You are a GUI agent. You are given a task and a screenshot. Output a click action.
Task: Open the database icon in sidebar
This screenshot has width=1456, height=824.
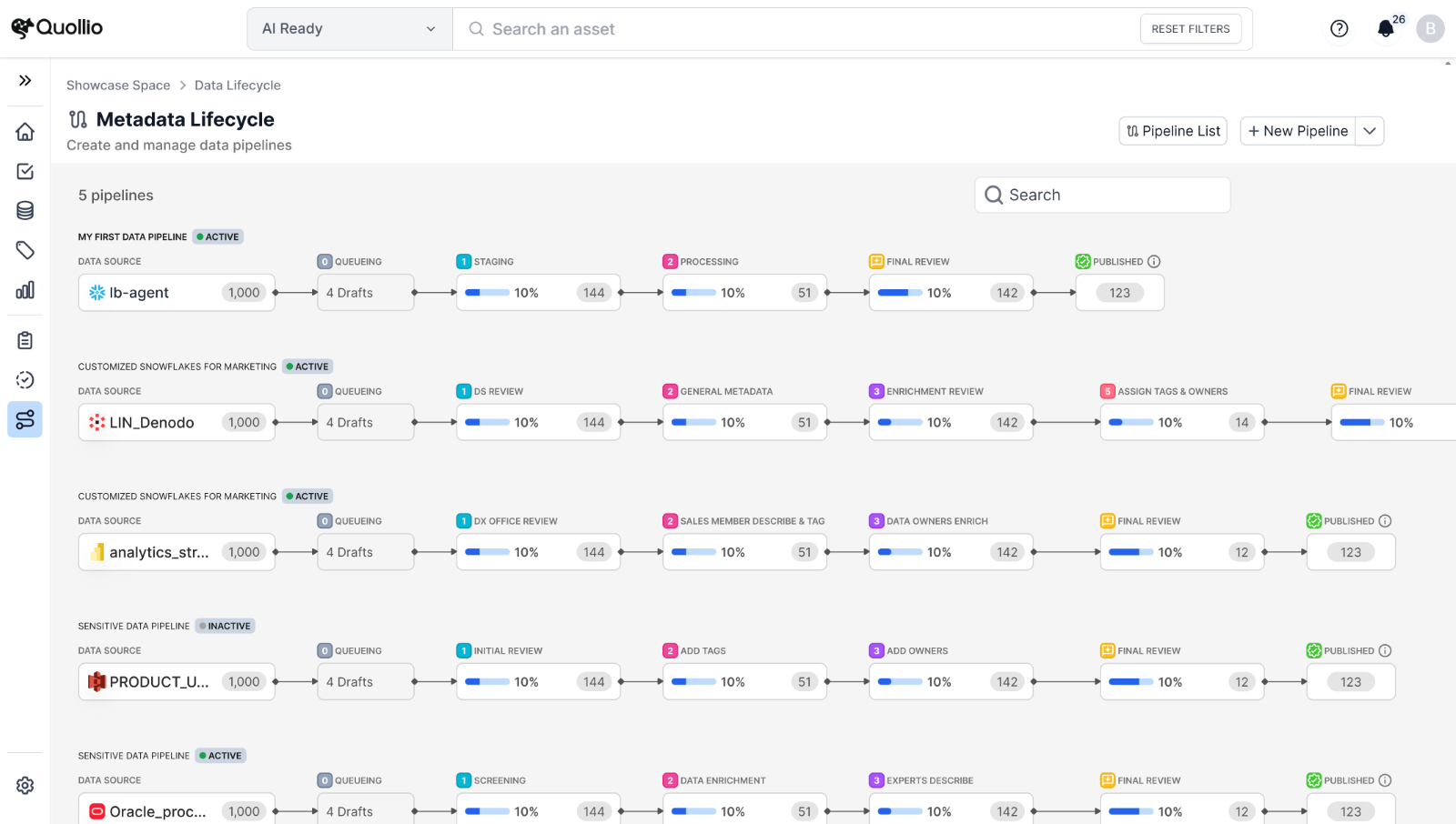coord(25,211)
